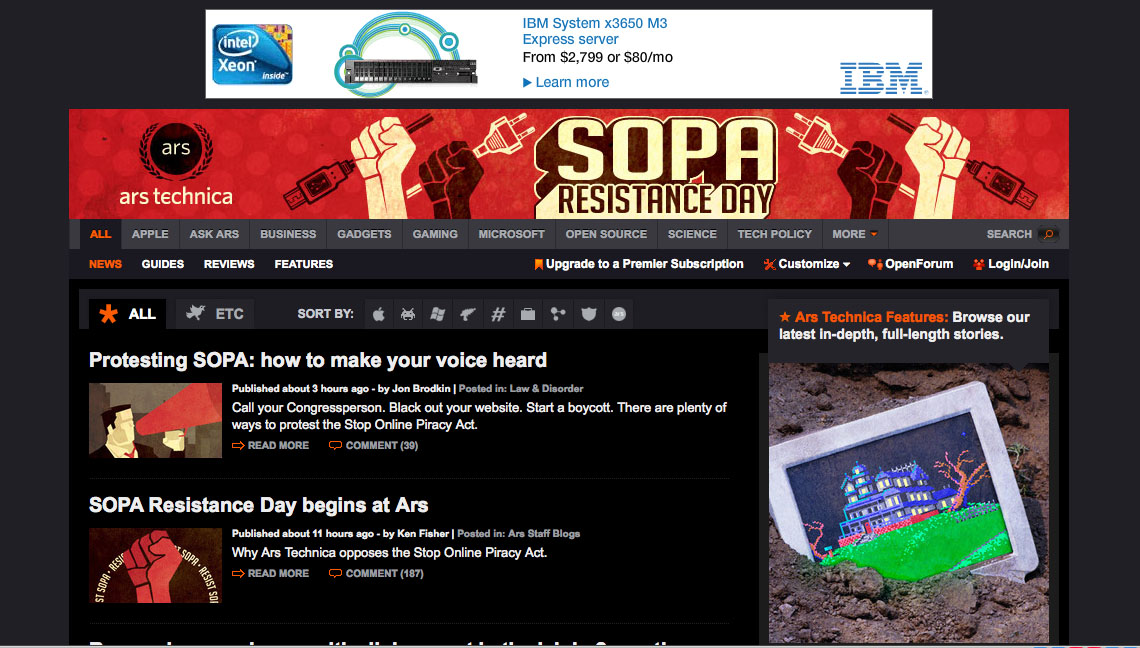1140x648 pixels.
Task: Expand the MORE dropdown in the navigation
Action: (855, 234)
